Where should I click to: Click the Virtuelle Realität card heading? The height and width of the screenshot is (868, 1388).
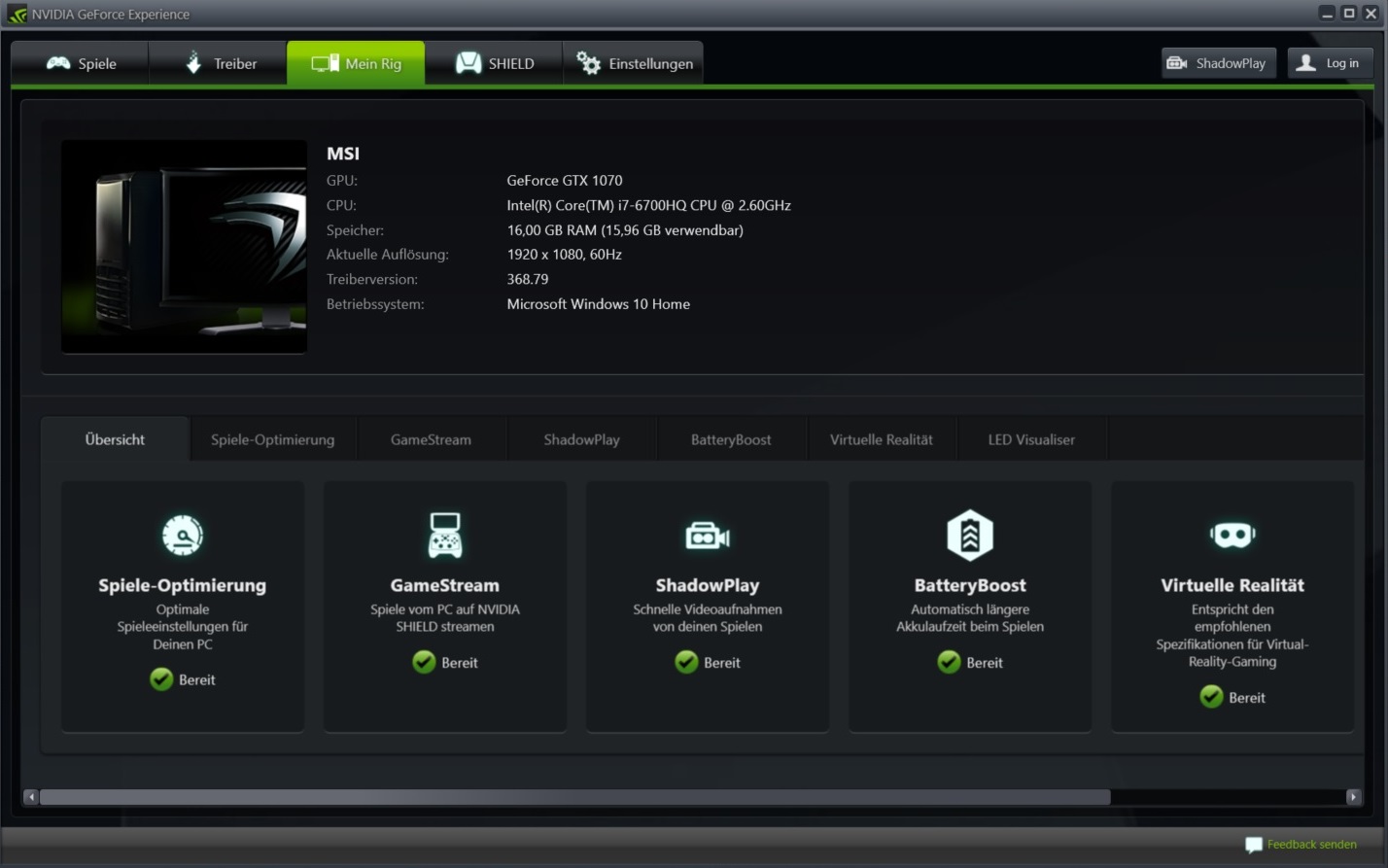[1232, 585]
